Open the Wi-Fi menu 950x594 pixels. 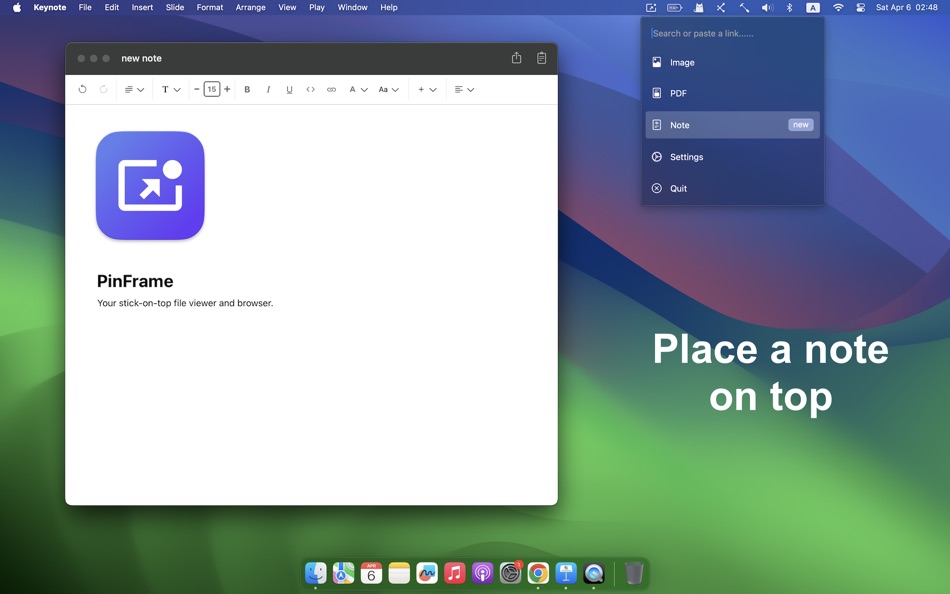coord(838,7)
